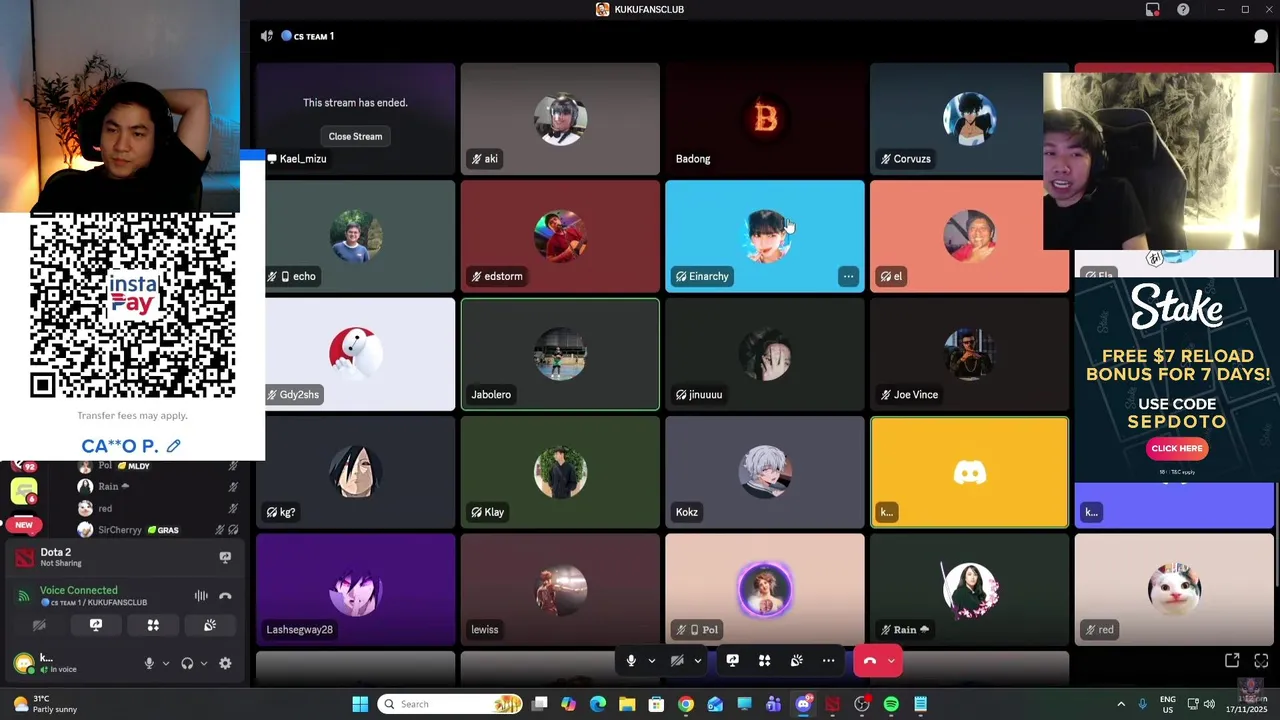
Task: Open three-dot menu on Einarchy tile
Action: pos(848,276)
